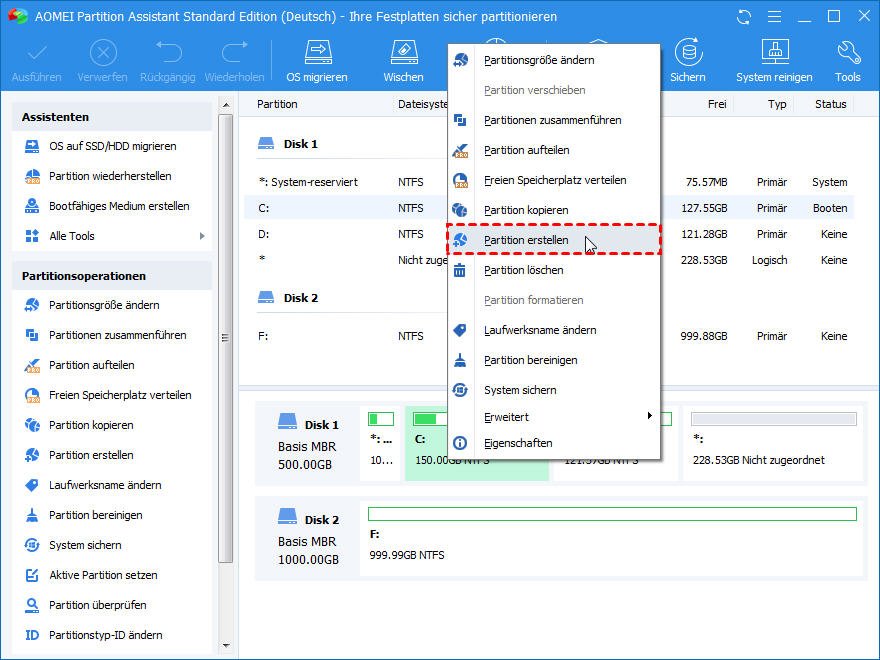Click Partition kopieren in sidebar
Screen dimensions: 880x660
pyautogui.click(x=91, y=425)
